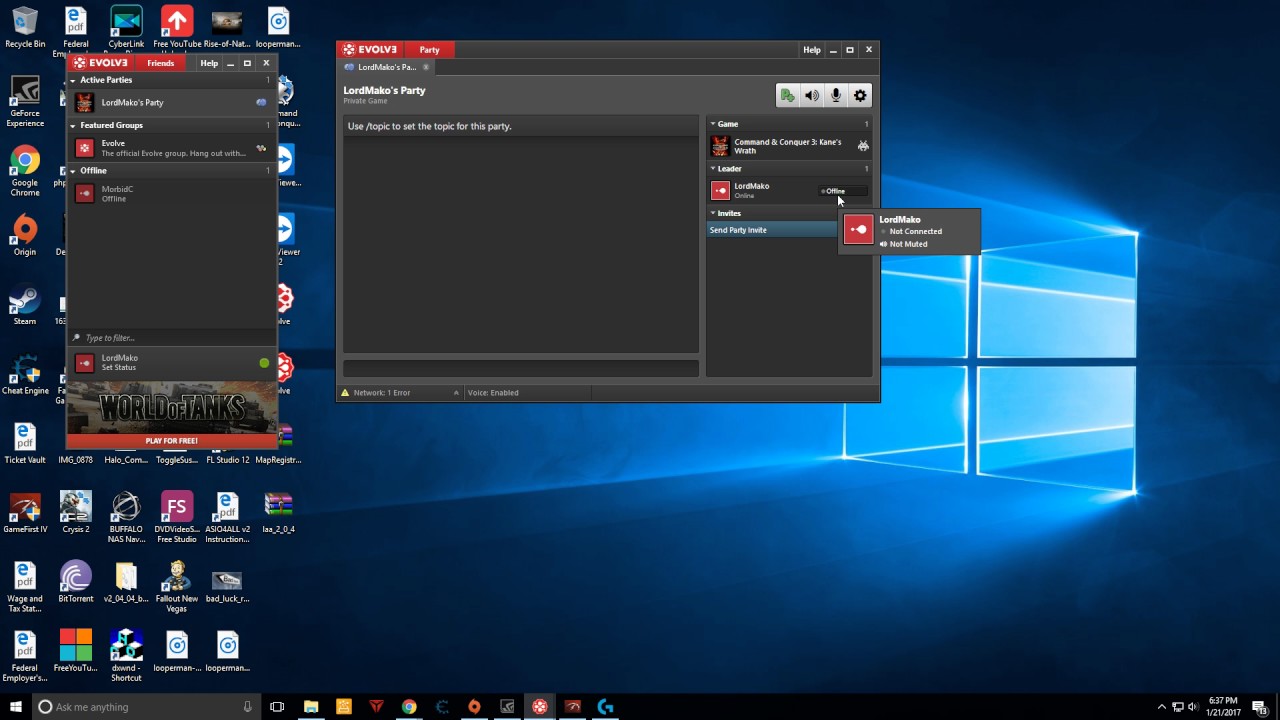Screen dimensions: 1280x720
Task: Open the Help menu in the friends window
Action: pos(209,63)
